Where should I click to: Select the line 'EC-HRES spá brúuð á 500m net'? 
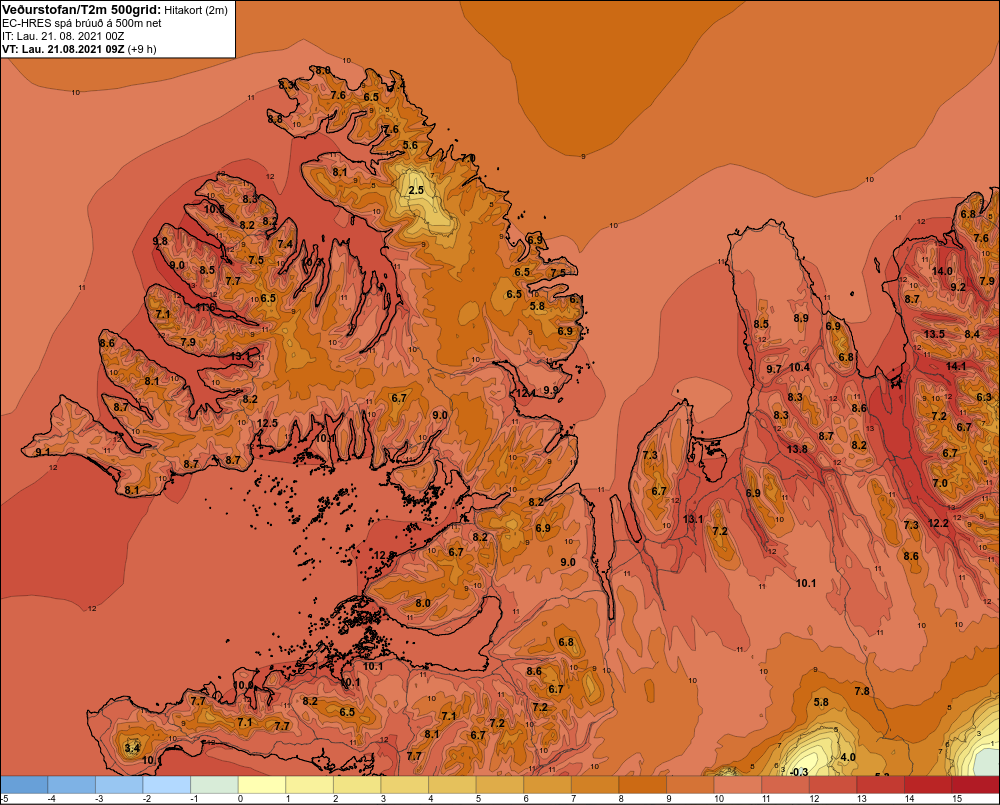(x=82, y=24)
